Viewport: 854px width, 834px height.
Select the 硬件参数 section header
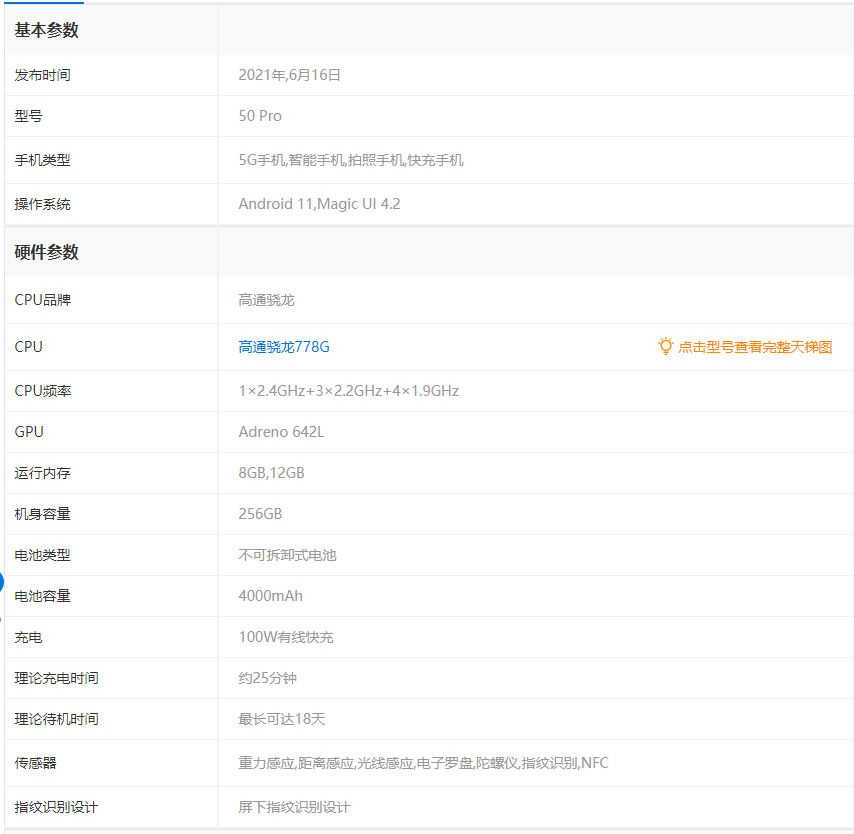[x=48, y=253]
